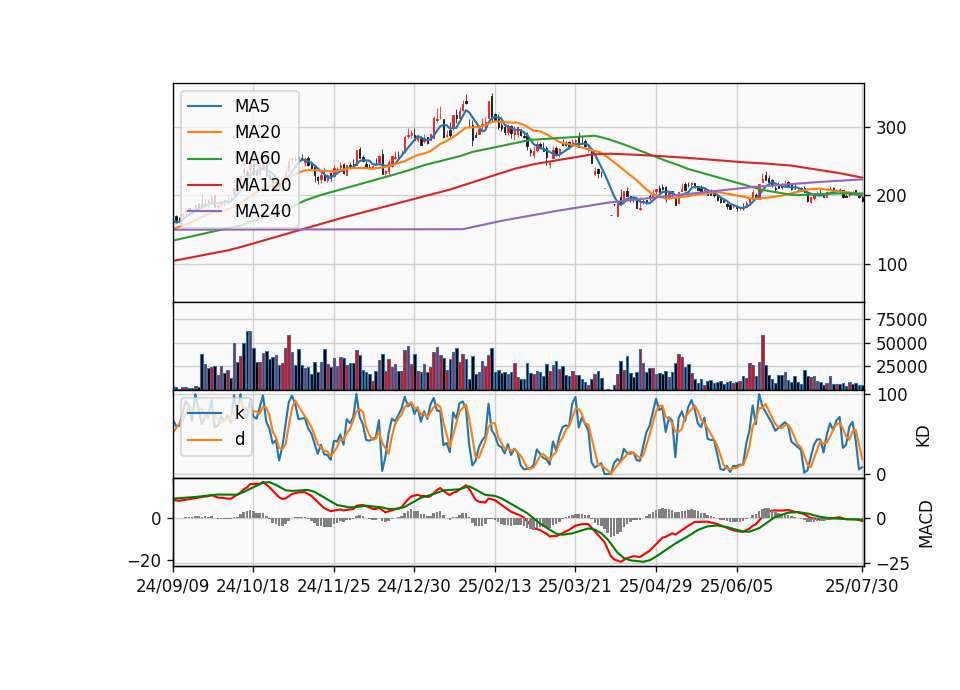Click the k legend label in KD panel
Image resolution: width=960 pixels, height=690 pixels.
(x=239, y=413)
